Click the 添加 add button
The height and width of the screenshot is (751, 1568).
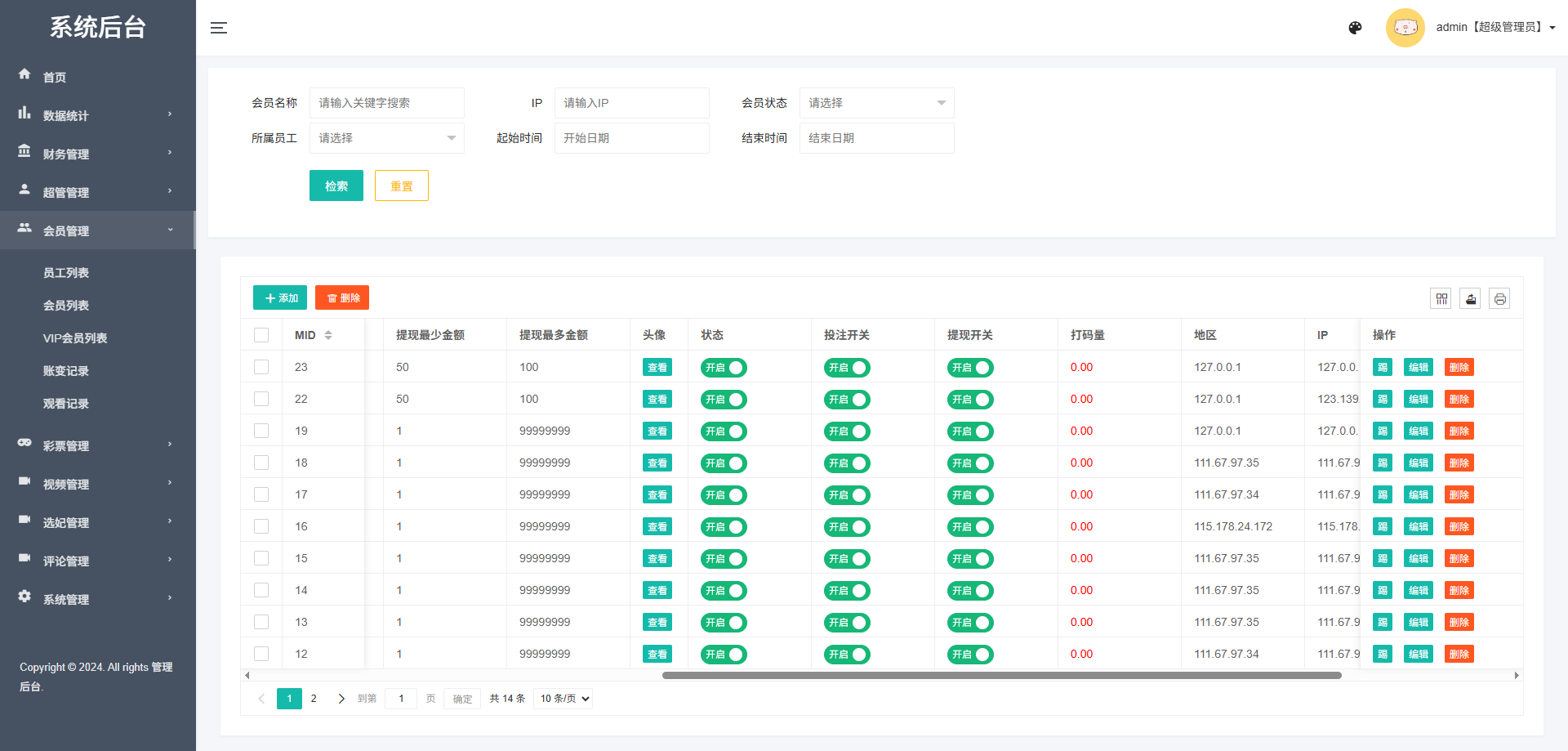coord(279,297)
